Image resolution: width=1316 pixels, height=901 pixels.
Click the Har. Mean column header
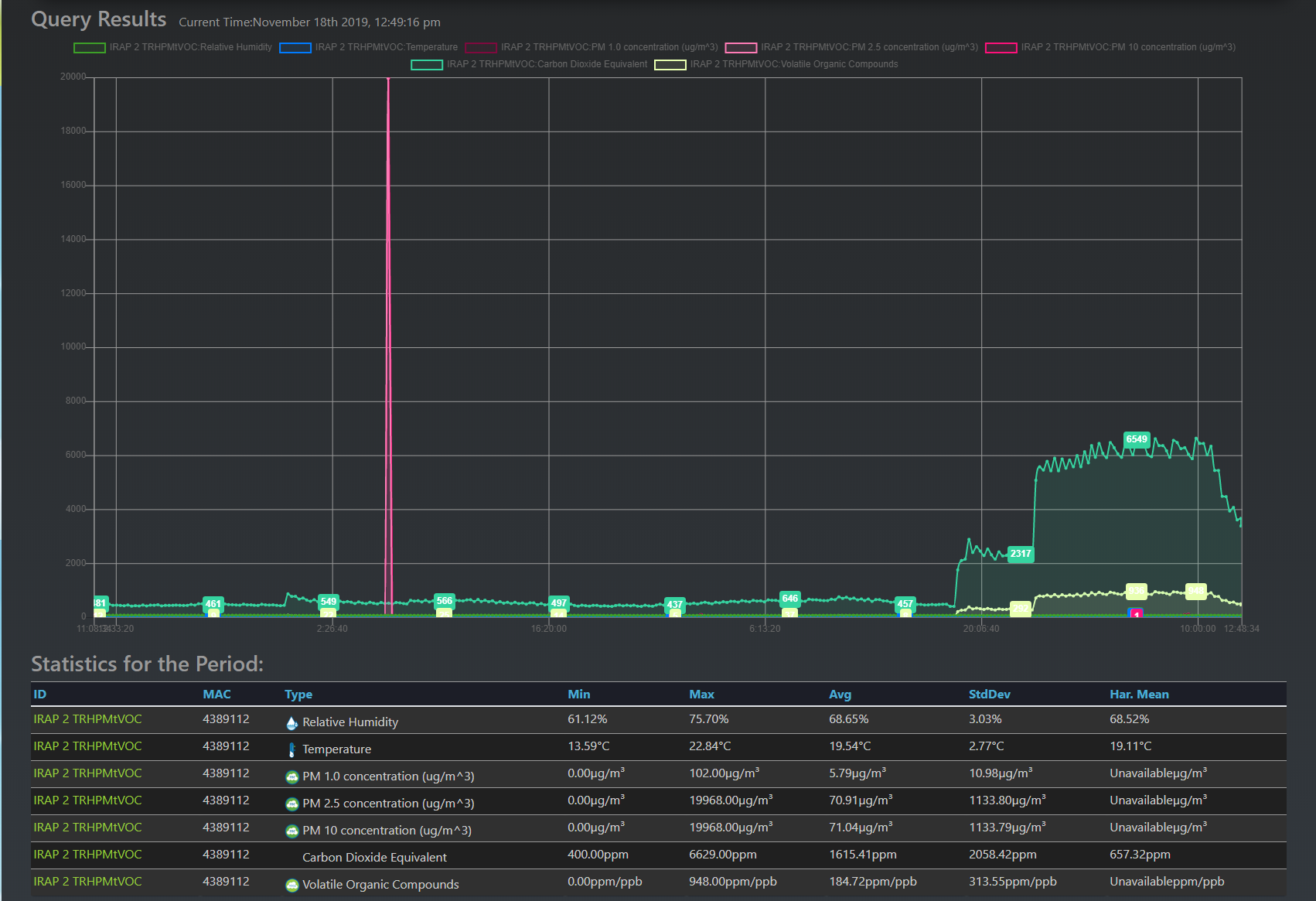coord(1138,695)
